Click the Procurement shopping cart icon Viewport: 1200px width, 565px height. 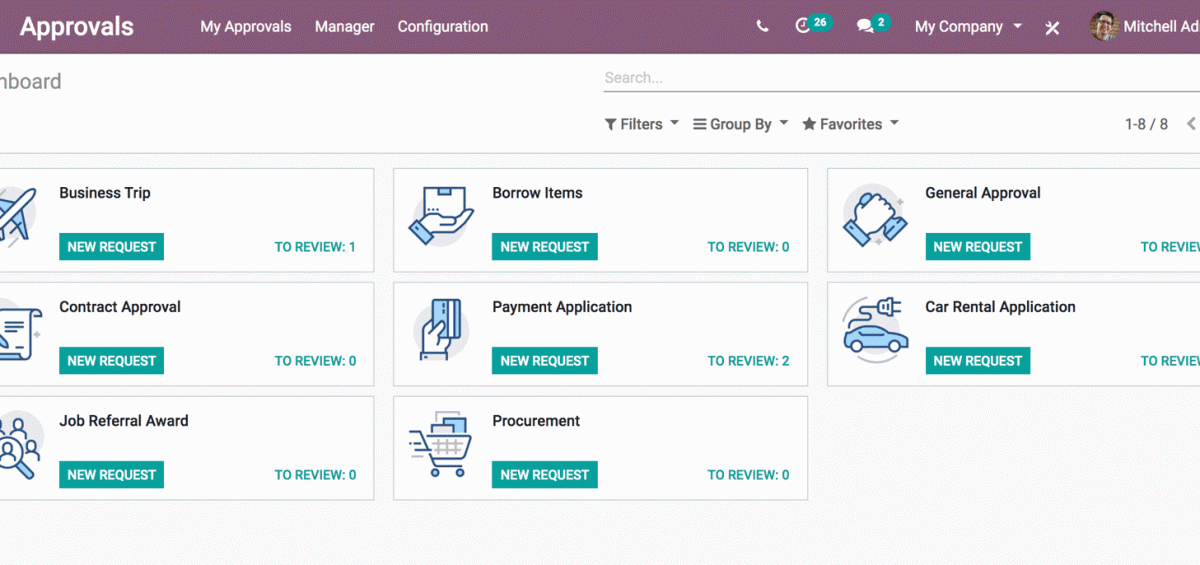(x=439, y=444)
